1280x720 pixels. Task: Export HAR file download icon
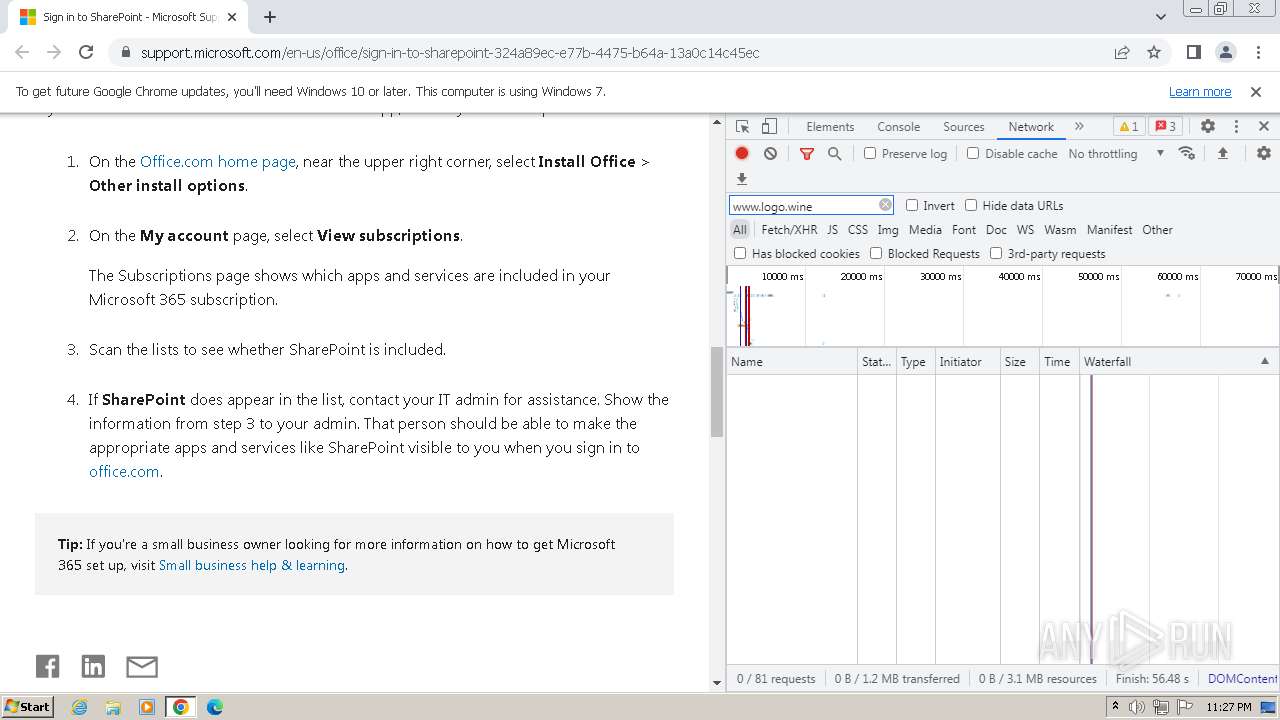[x=742, y=179]
